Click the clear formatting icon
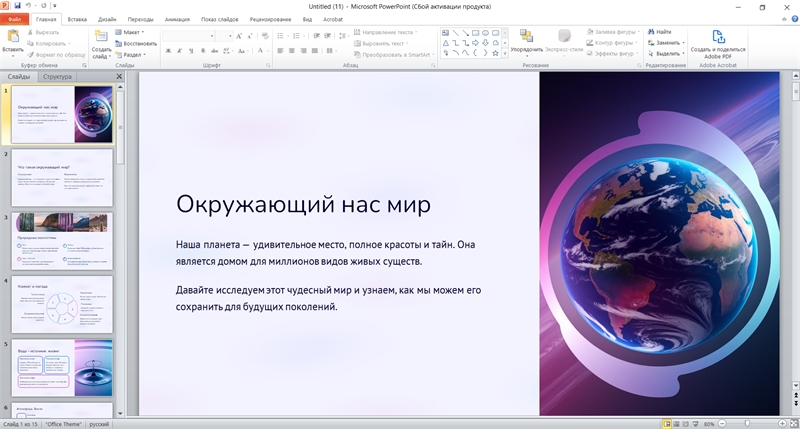The height and width of the screenshot is (429, 800). click(x=265, y=36)
